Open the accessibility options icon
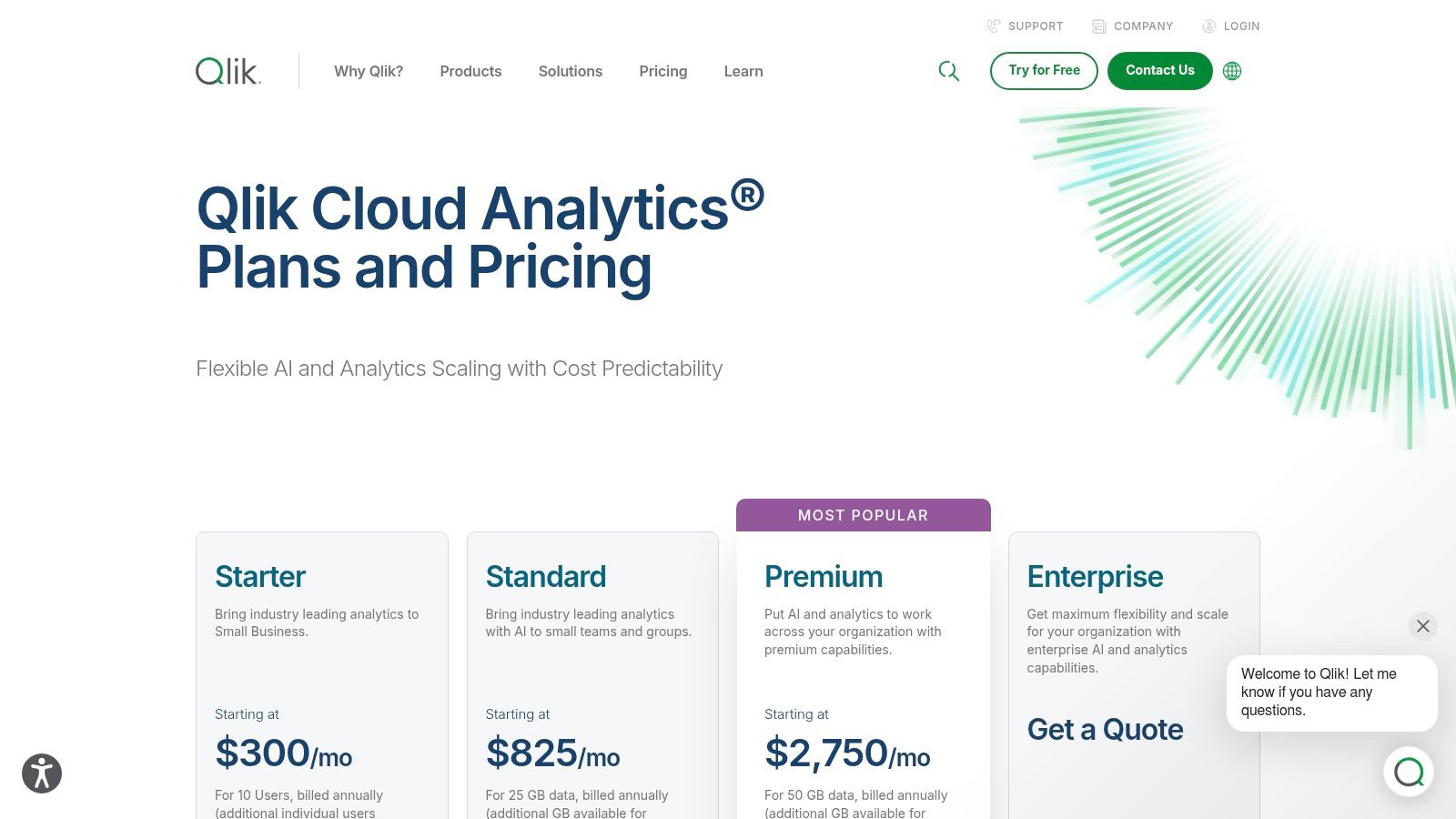 tap(41, 773)
